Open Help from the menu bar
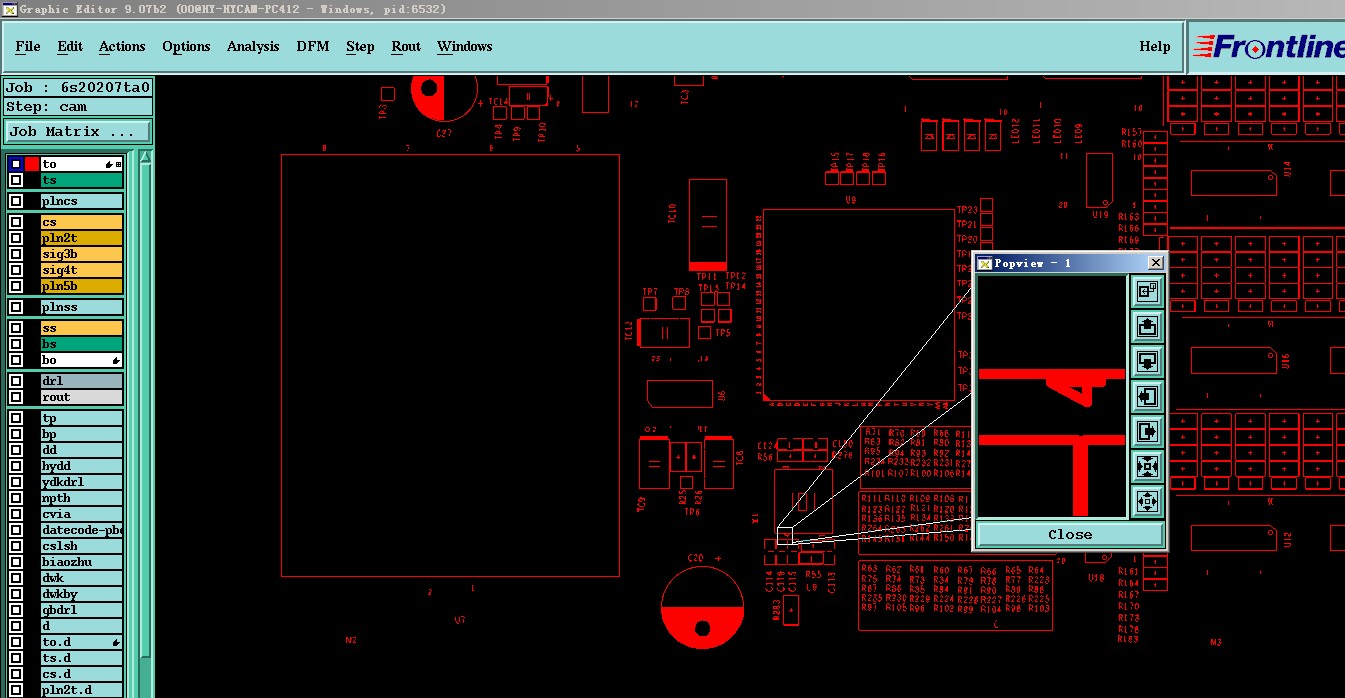Image resolution: width=1345 pixels, height=698 pixels. (x=1154, y=46)
